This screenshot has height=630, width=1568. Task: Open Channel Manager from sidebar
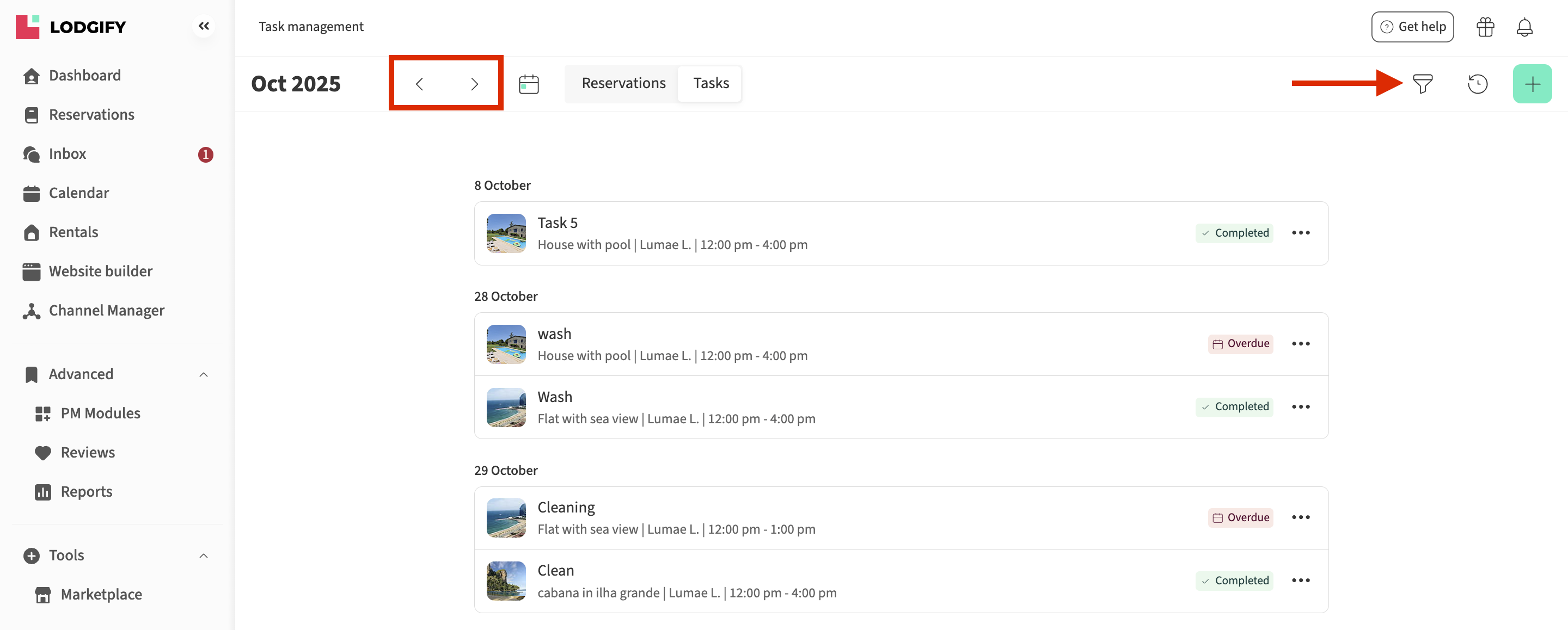[107, 311]
